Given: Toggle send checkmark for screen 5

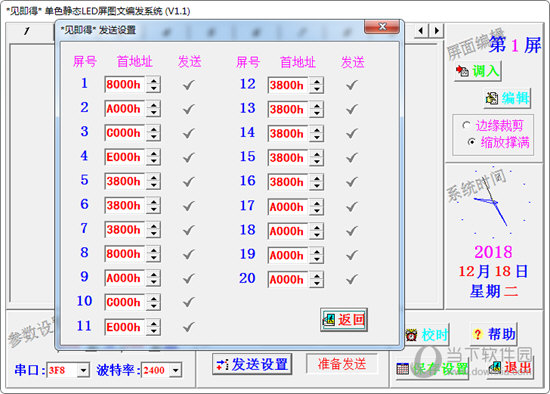Looking at the screenshot, I should pyautogui.click(x=189, y=182).
